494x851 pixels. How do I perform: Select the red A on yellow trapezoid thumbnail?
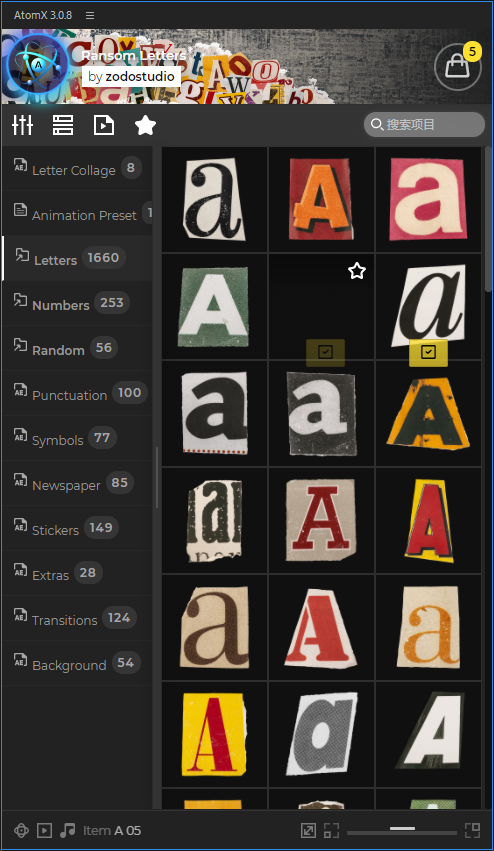point(428,520)
